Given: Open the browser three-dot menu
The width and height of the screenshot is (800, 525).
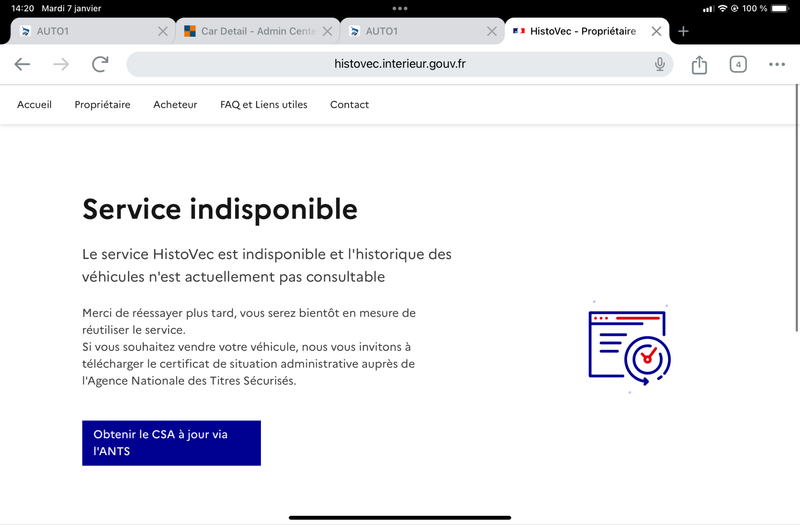Looking at the screenshot, I should 777,64.
